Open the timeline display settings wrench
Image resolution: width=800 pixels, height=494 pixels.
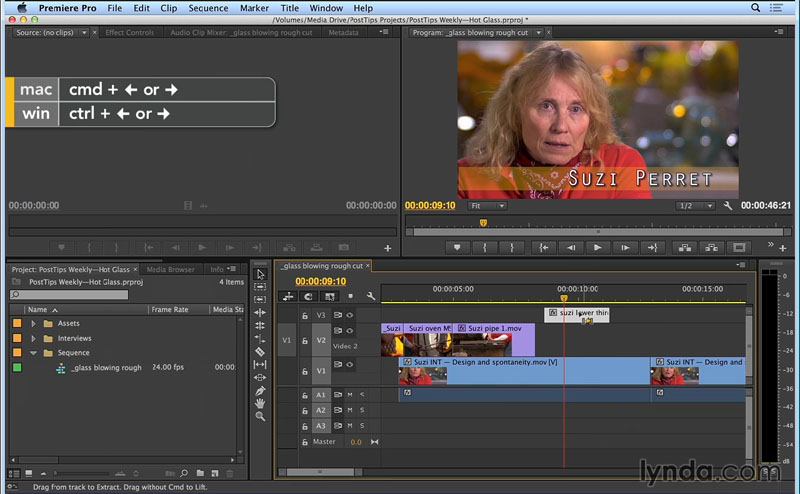[x=371, y=296]
